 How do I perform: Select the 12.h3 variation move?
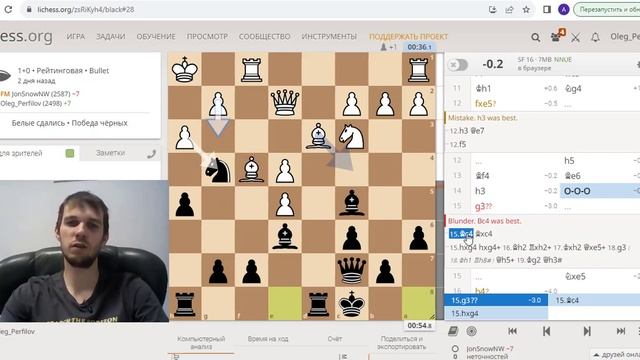pyautogui.click(x=459, y=131)
